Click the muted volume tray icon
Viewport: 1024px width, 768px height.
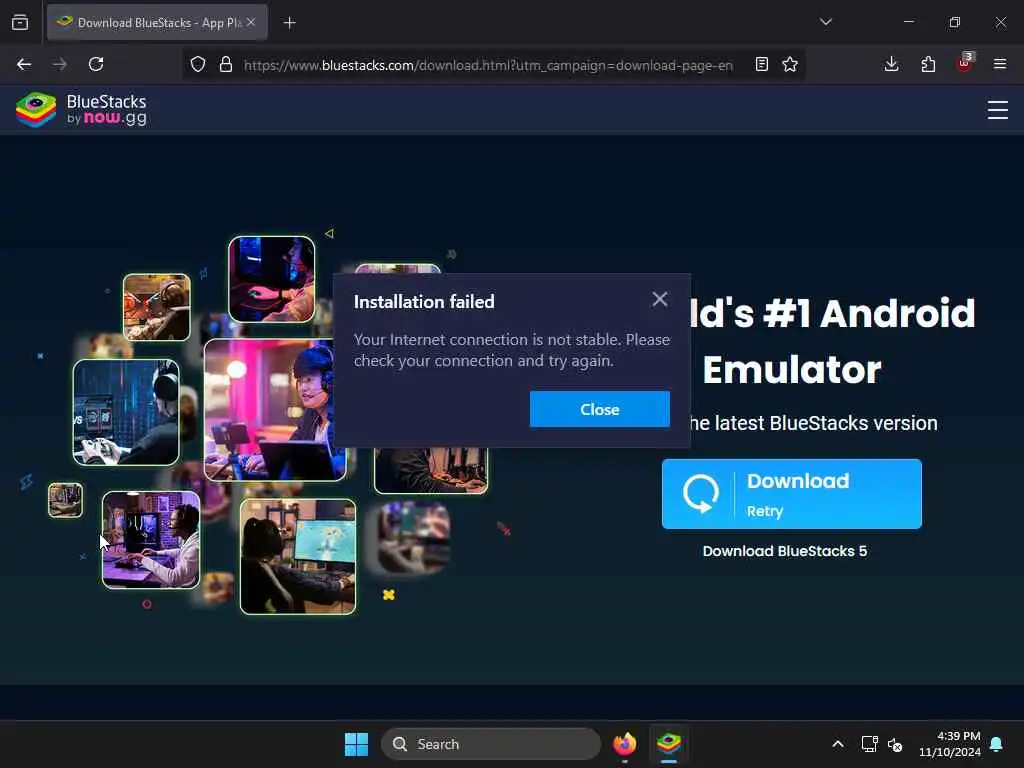pos(895,744)
